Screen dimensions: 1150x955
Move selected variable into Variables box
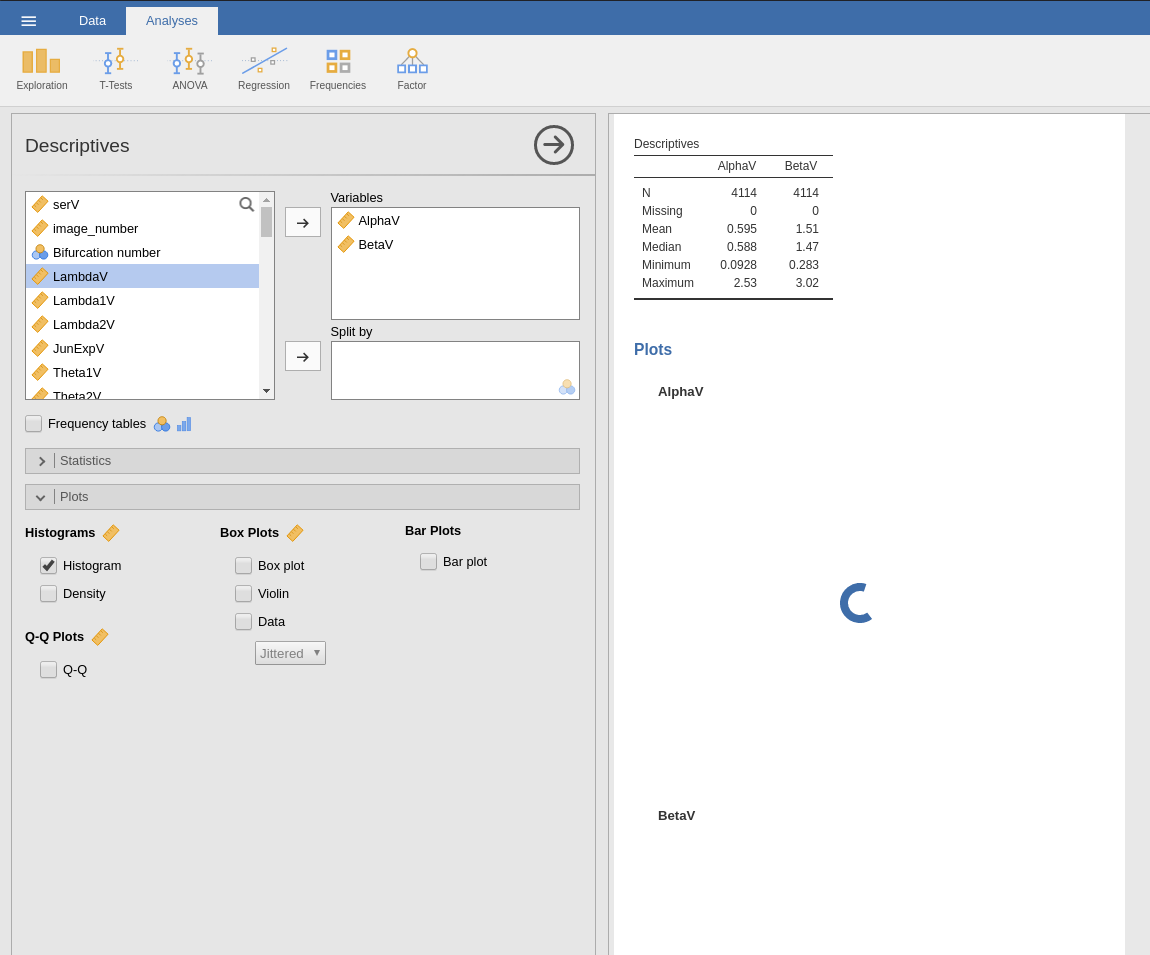[303, 222]
